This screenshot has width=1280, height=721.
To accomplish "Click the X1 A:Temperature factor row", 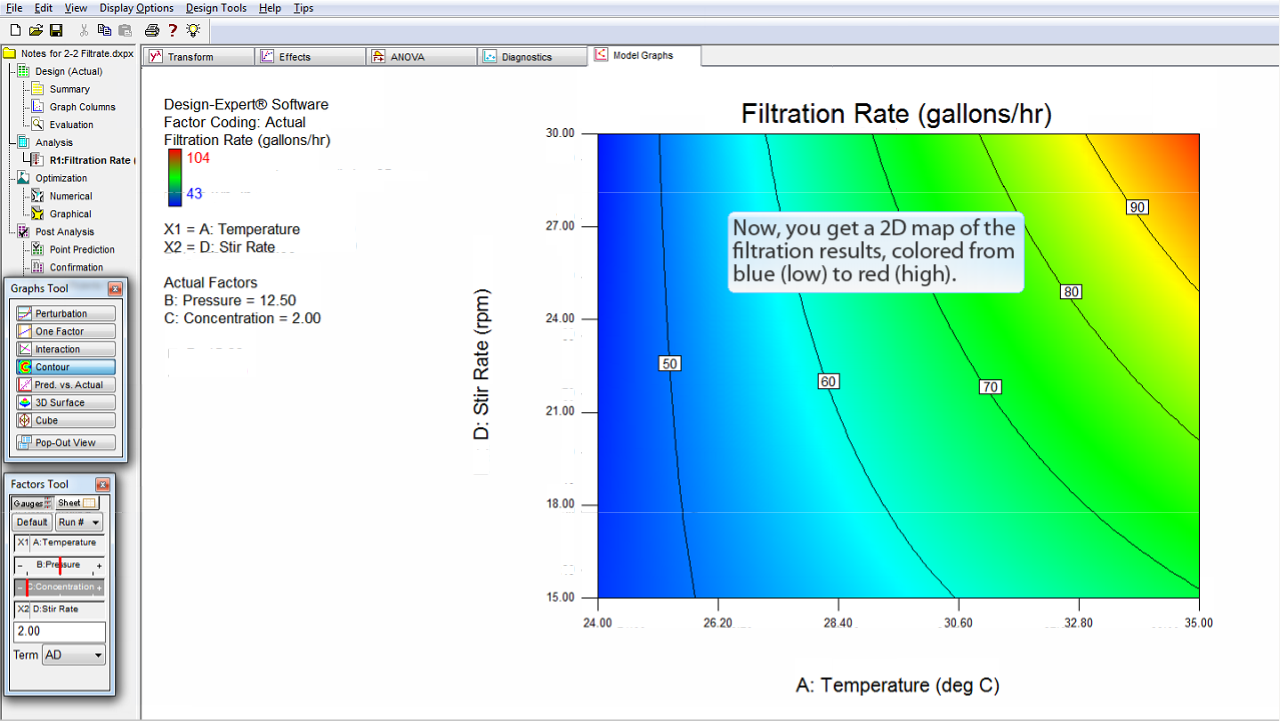I will [x=60, y=542].
